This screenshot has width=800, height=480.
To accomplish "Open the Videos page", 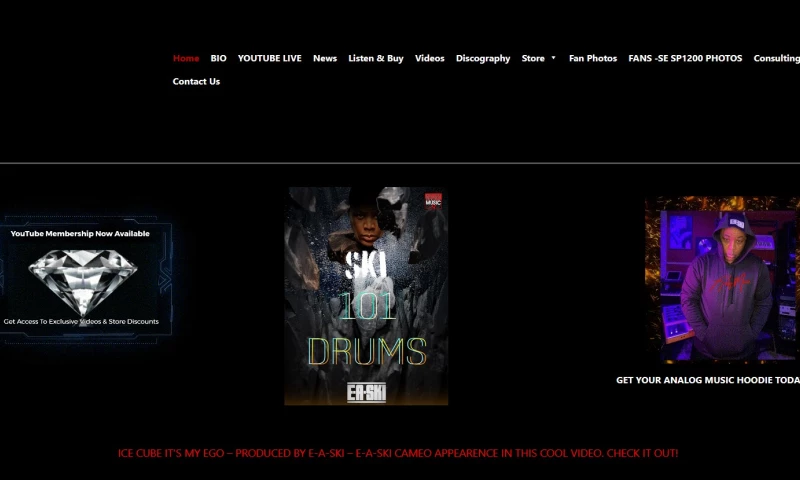I will 430,58.
